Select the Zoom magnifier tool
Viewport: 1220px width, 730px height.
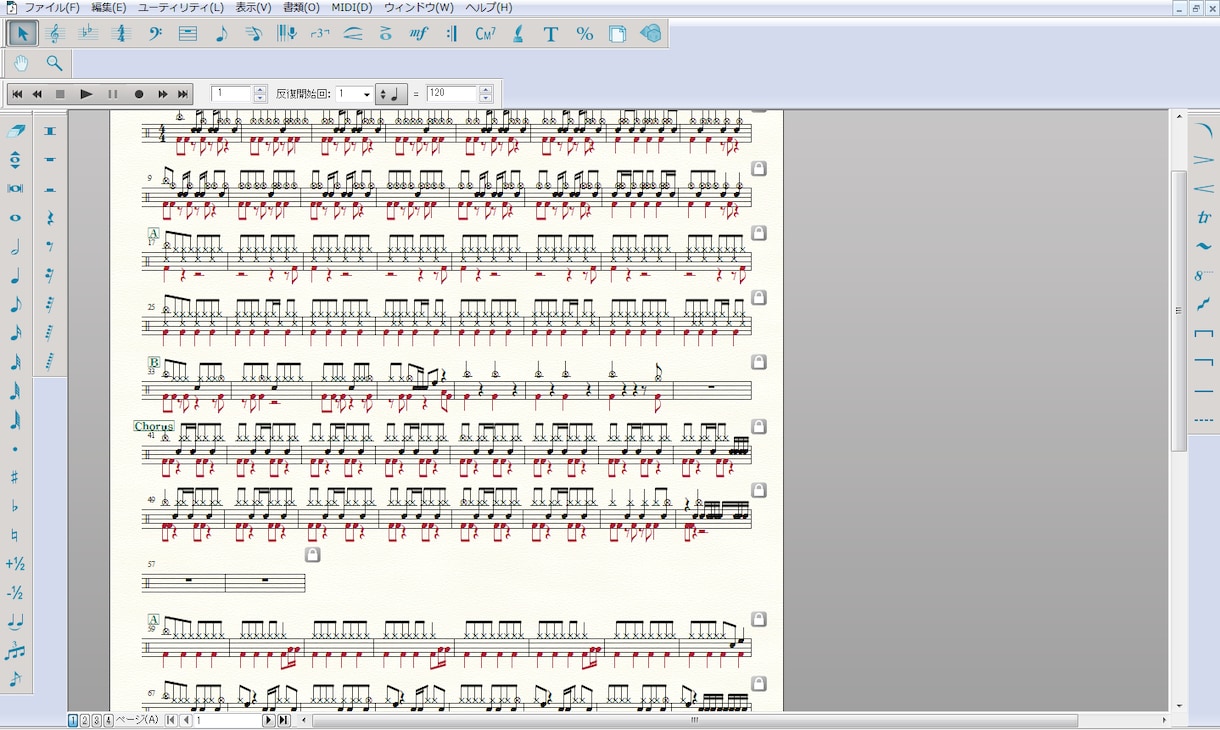coord(54,63)
